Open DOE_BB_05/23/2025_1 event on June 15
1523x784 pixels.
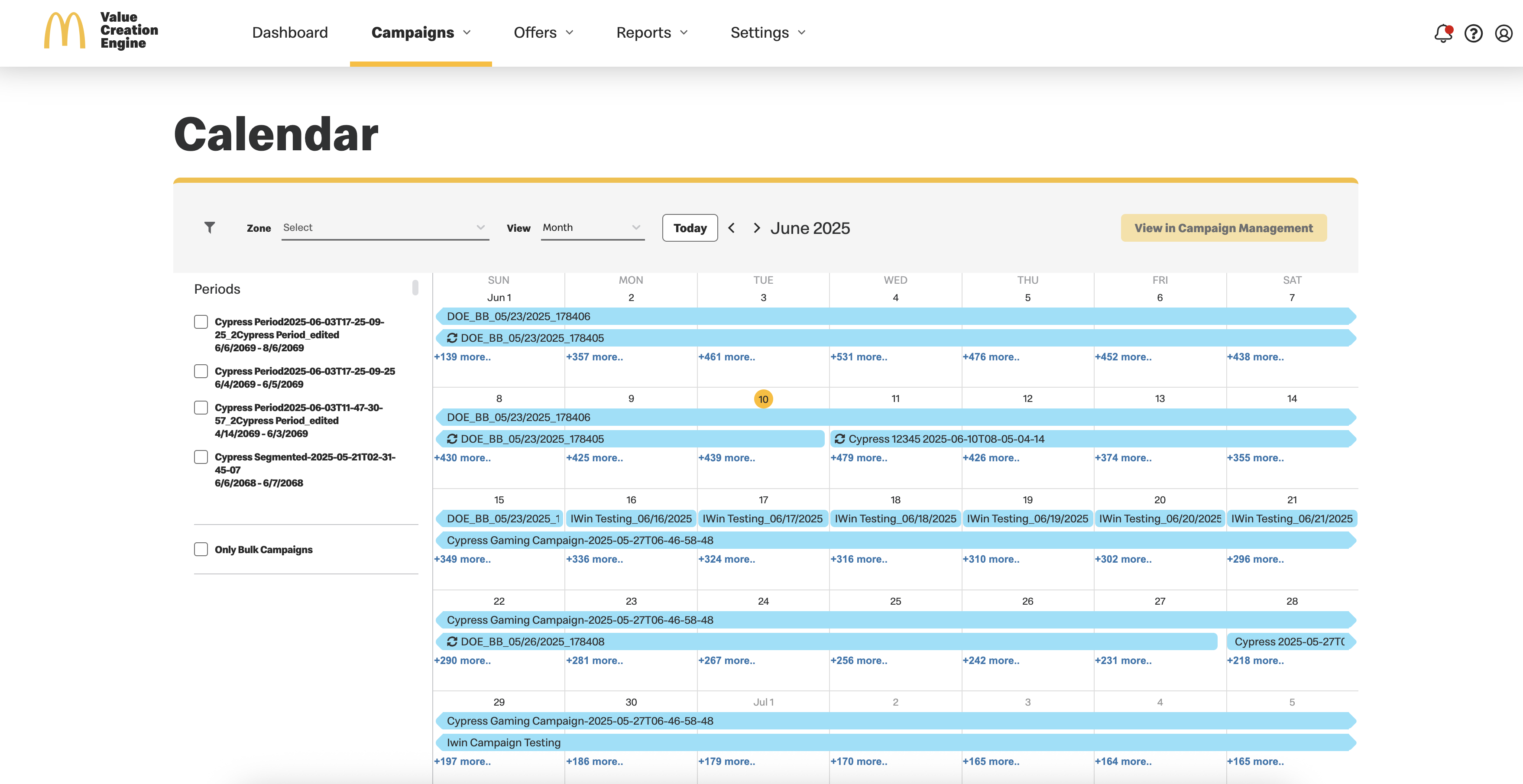pyautogui.click(x=499, y=518)
